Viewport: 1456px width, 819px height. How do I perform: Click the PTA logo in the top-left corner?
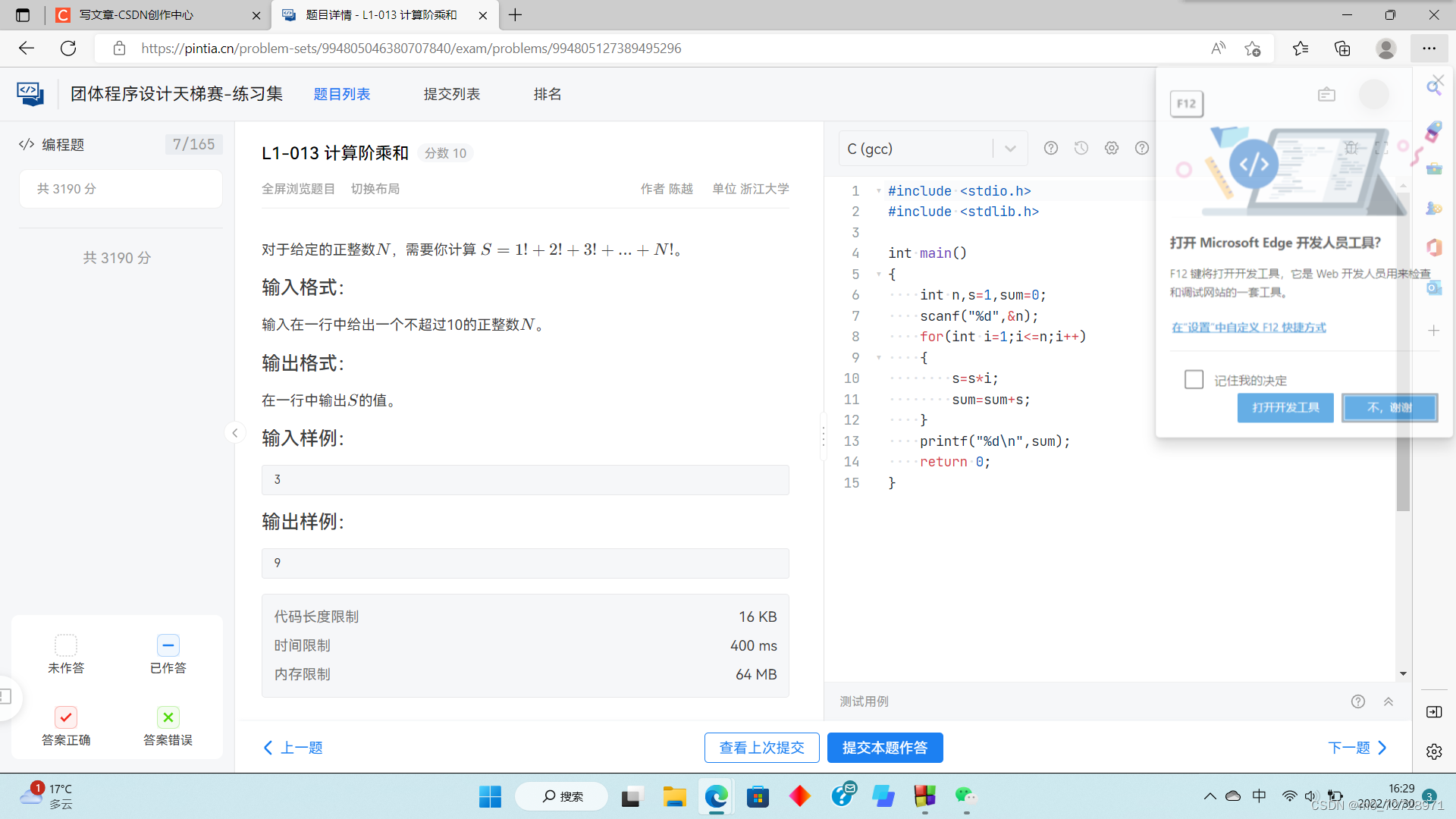(x=30, y=93)
